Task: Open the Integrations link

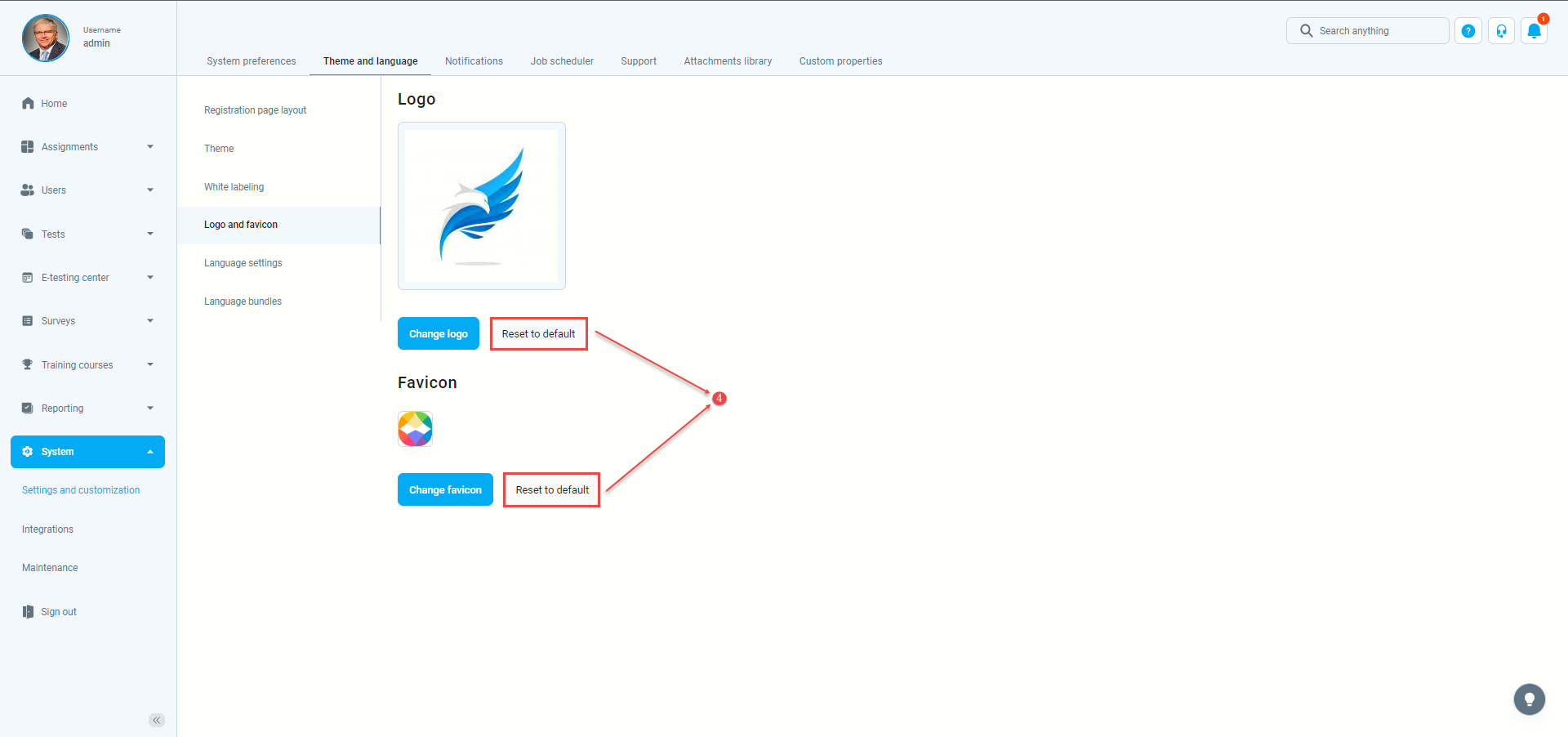Action: (47, 529)
